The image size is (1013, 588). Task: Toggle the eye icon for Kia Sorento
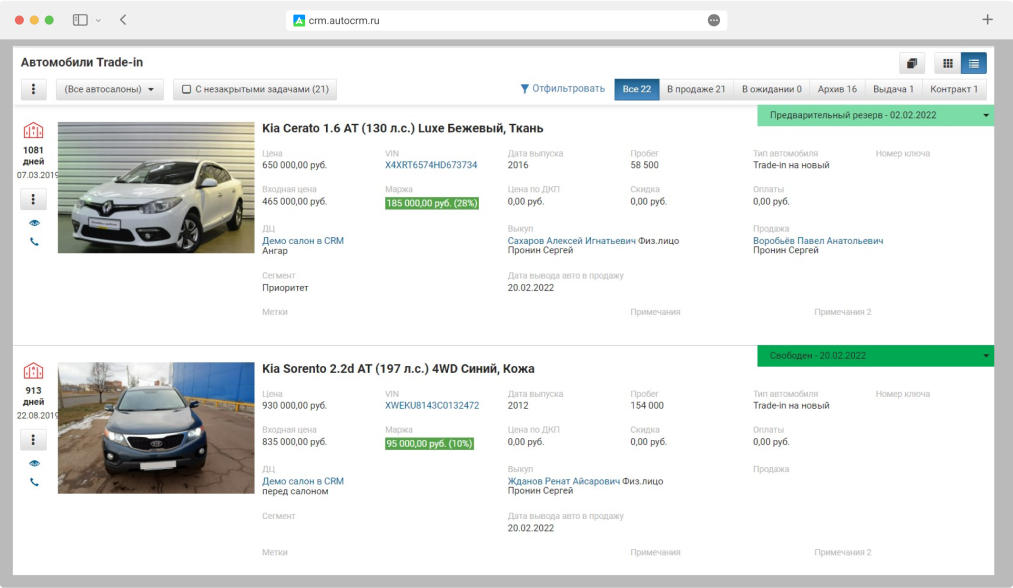pyautogui.click(x=34, y=463)
